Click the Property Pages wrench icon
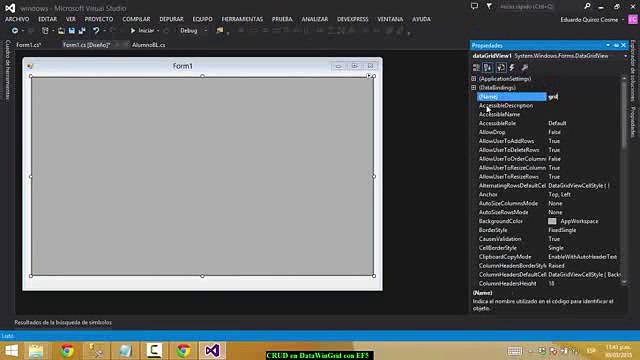The height and width of the screenshot is (360, 640). [525, 68]
